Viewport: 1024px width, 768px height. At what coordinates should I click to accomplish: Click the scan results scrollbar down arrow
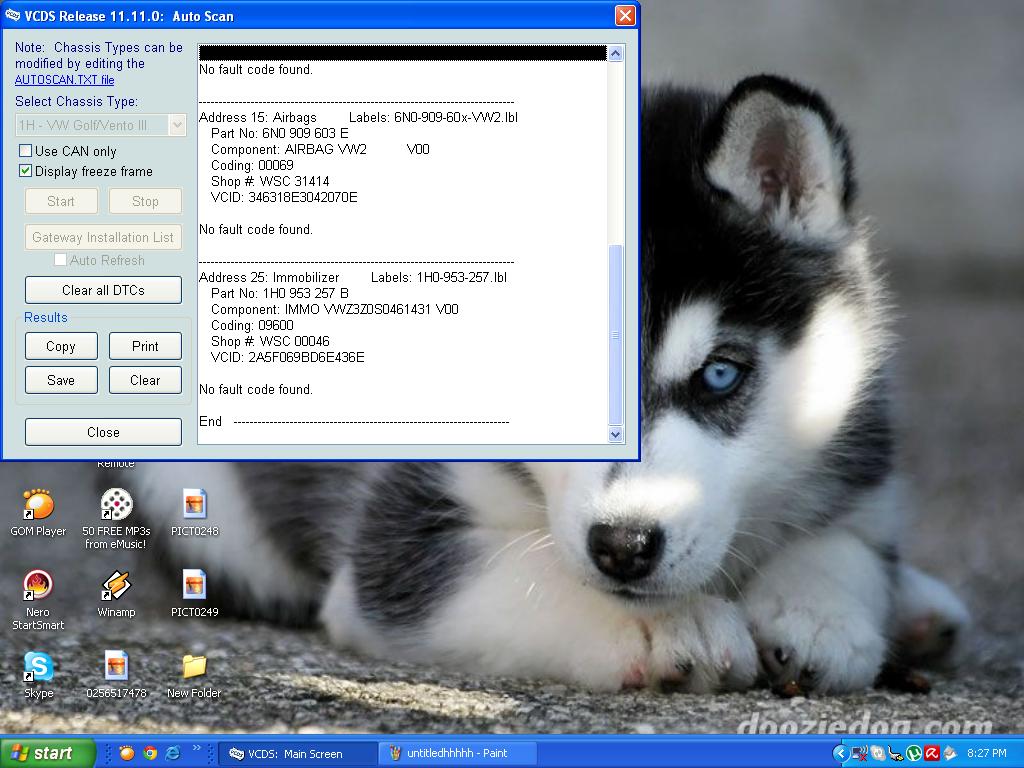[x=615, y=434]
